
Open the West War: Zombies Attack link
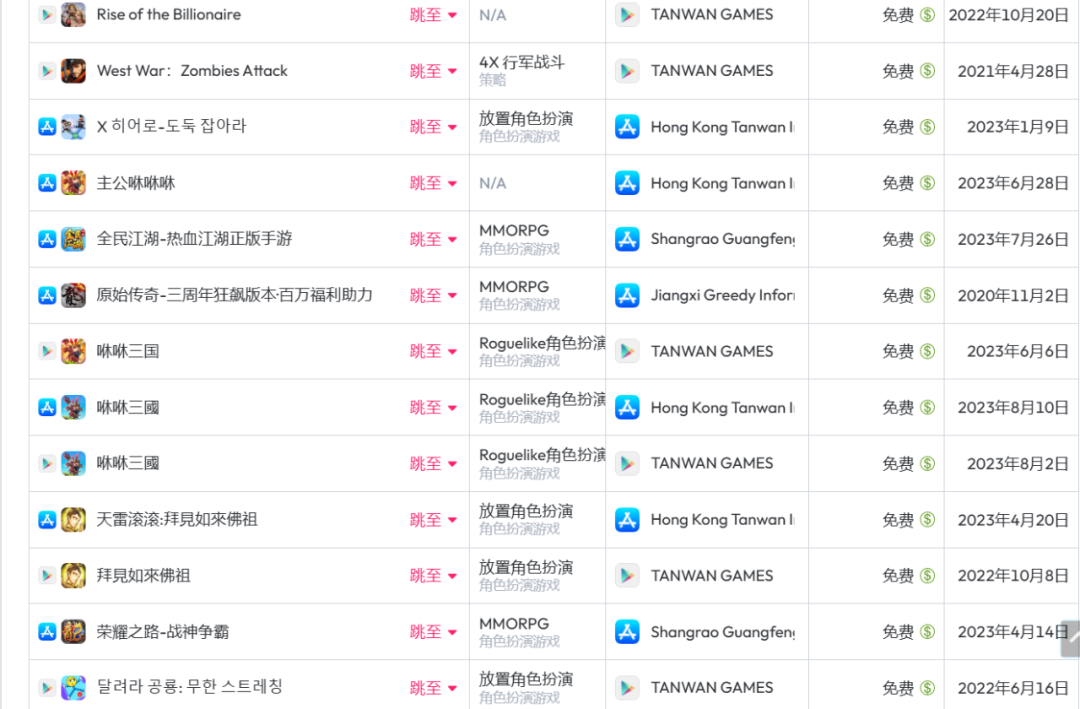click(192, 71)
